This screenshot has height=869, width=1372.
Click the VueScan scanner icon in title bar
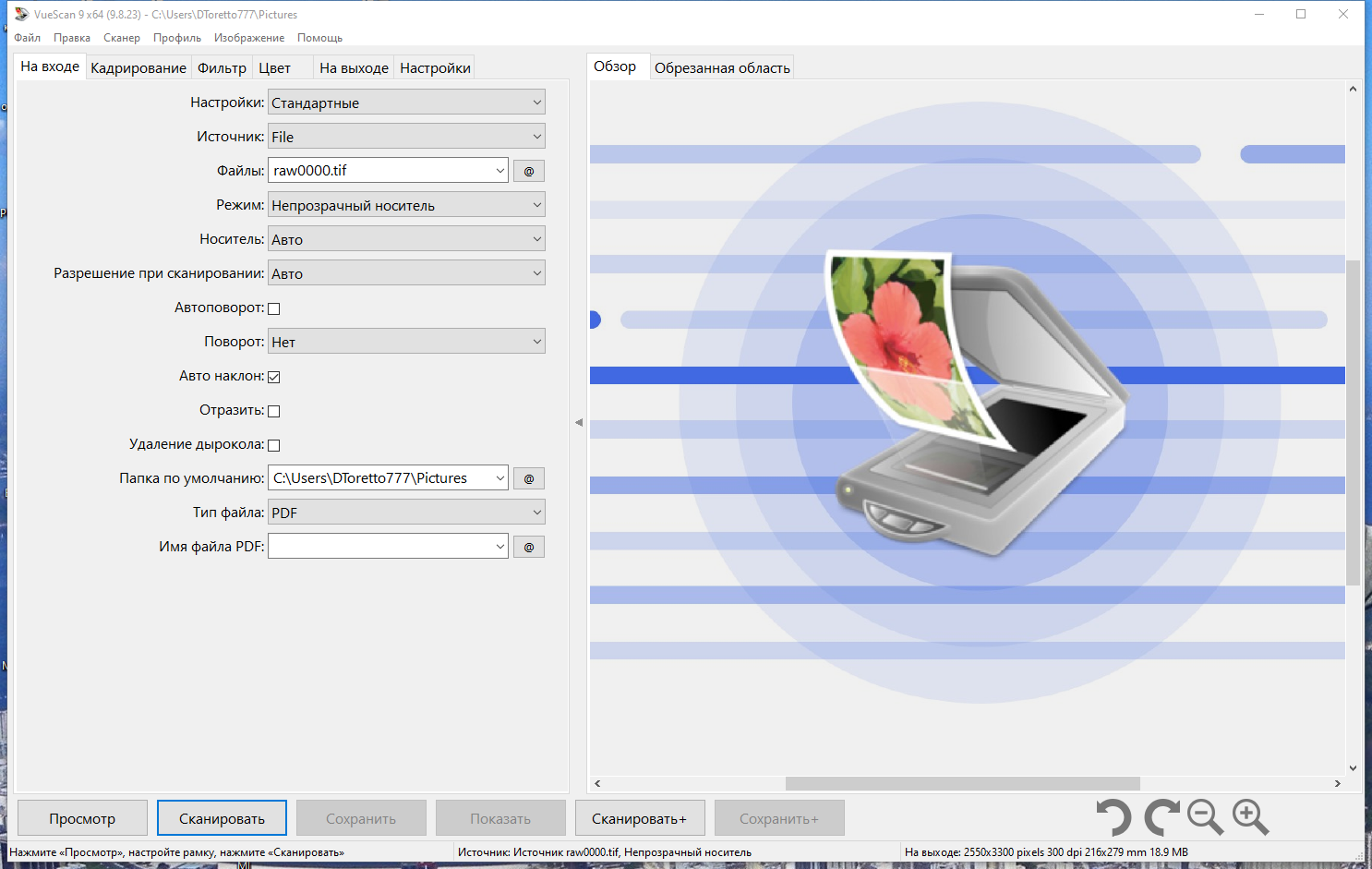(20, 14)
